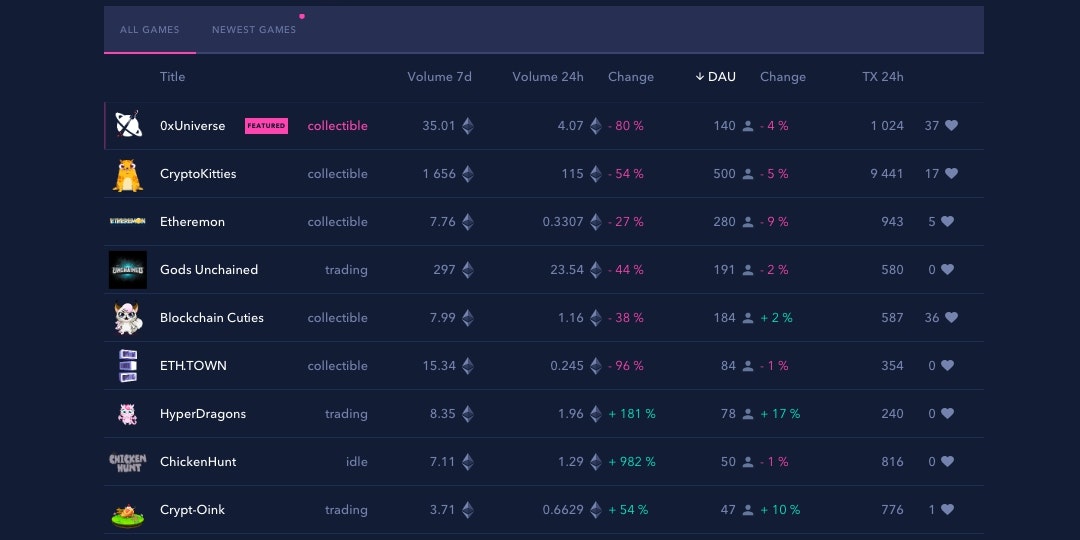Click the user icon beside DAU 500
This screenshot has height=540, width=1080.
click(x=748, y=174)
